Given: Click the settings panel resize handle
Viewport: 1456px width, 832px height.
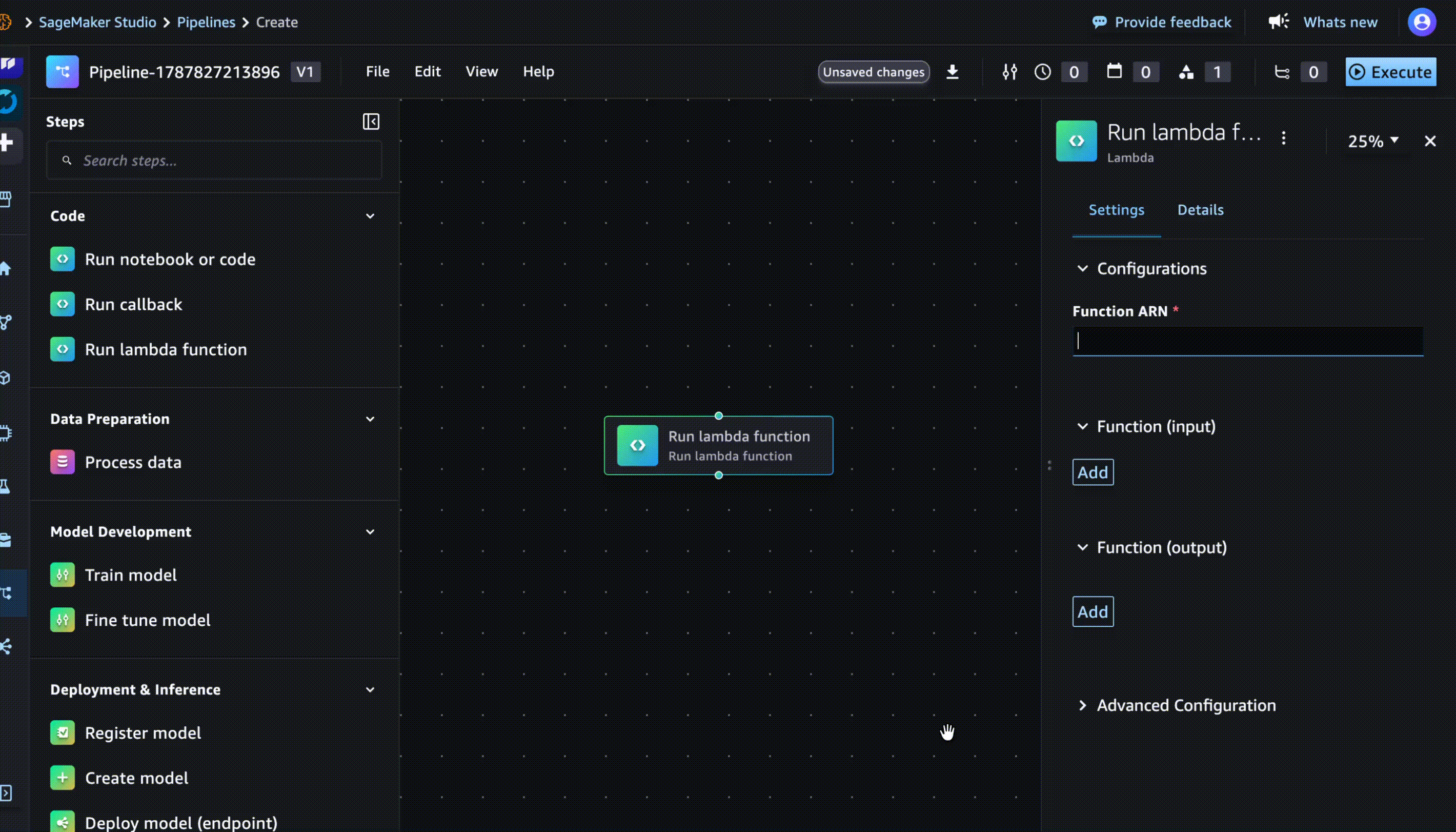Looking at the screenshot, I should (1049, 466).
